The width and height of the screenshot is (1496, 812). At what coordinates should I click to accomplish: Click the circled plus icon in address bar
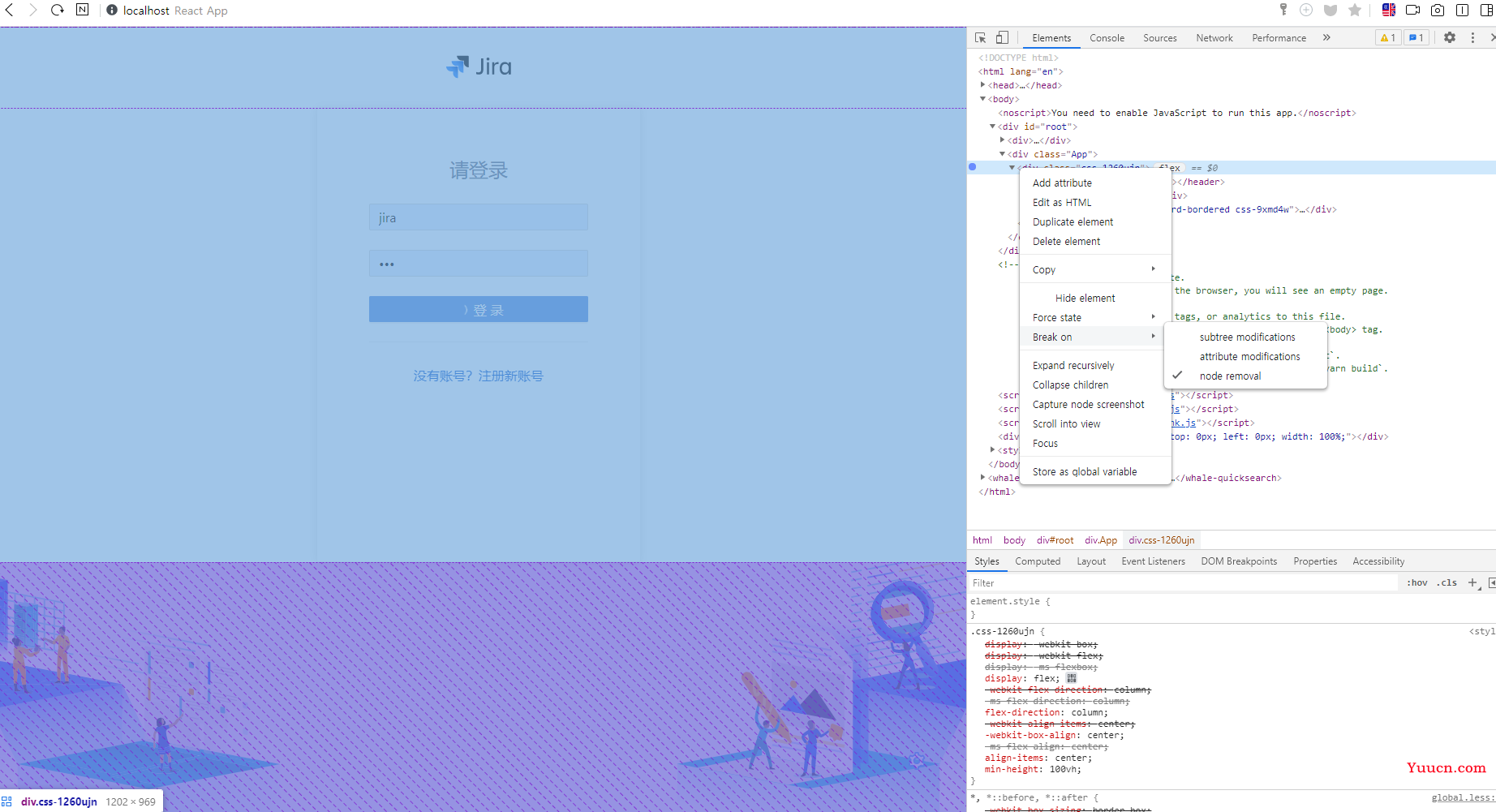pos(1306,10)
